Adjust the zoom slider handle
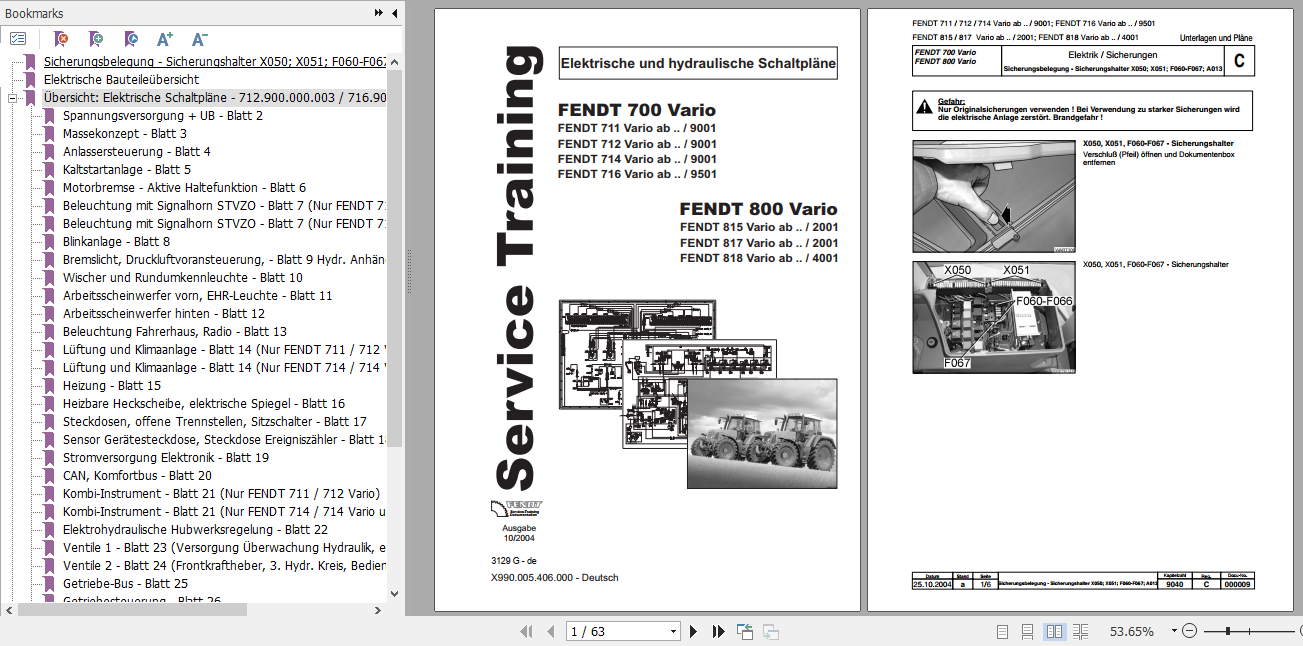 click(1227, 631)
